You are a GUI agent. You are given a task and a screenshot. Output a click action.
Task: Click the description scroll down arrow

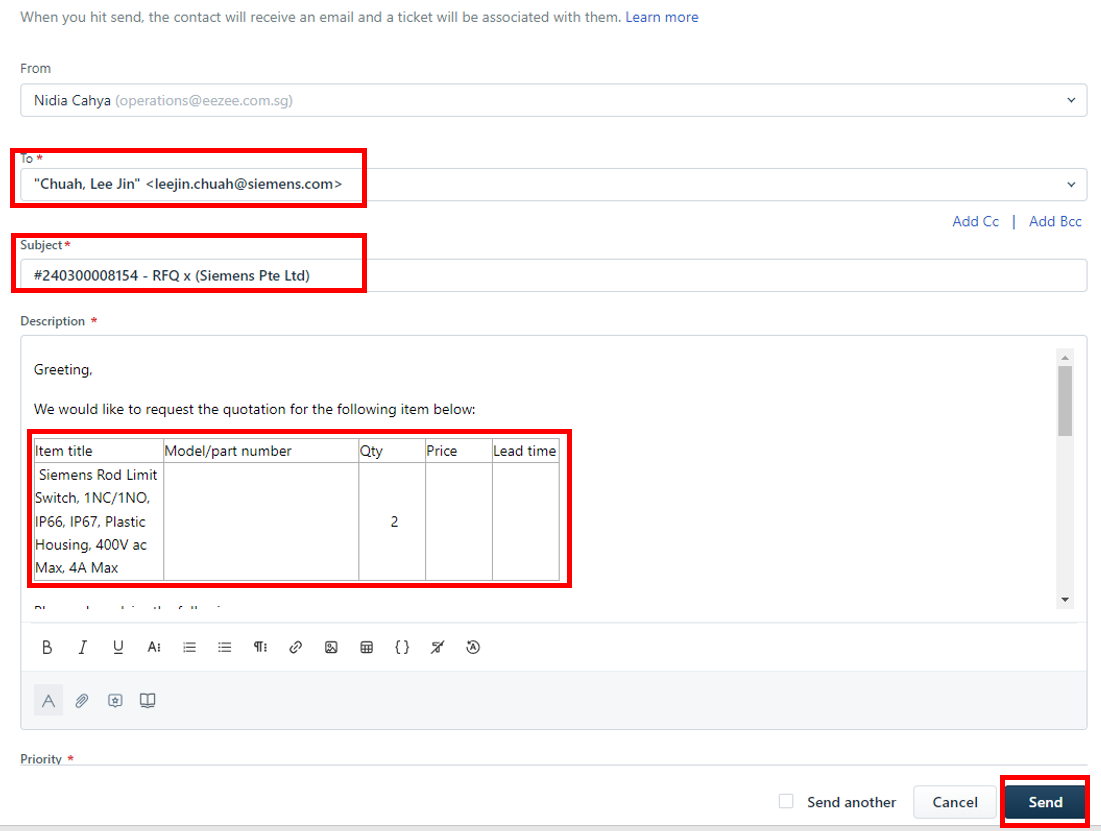coord(1065,599)
